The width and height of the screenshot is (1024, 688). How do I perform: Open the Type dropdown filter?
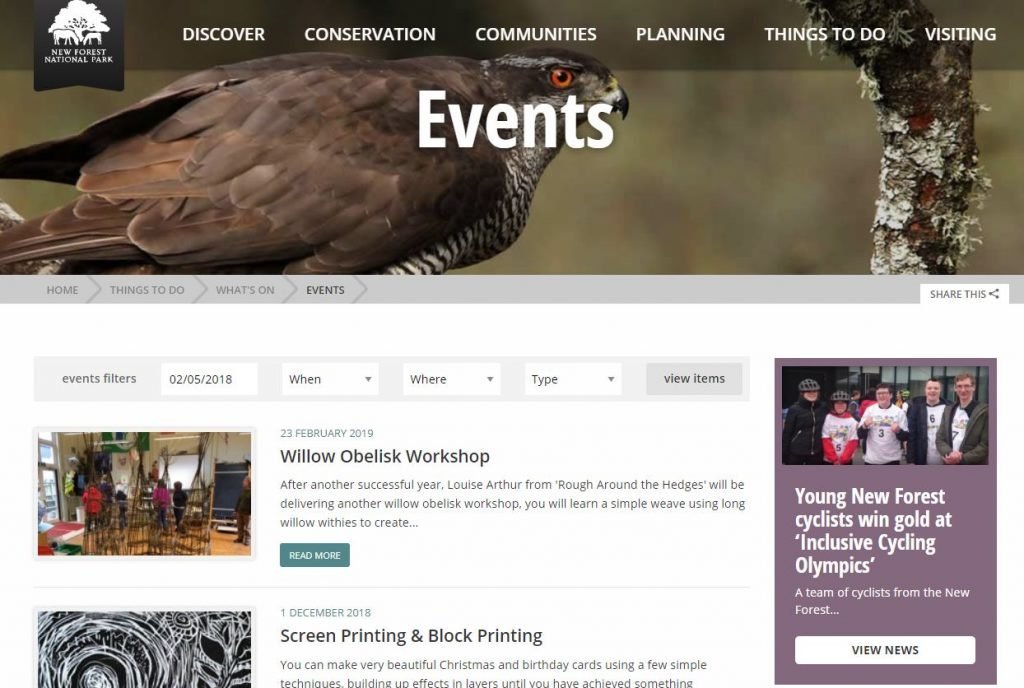point(573,379)
